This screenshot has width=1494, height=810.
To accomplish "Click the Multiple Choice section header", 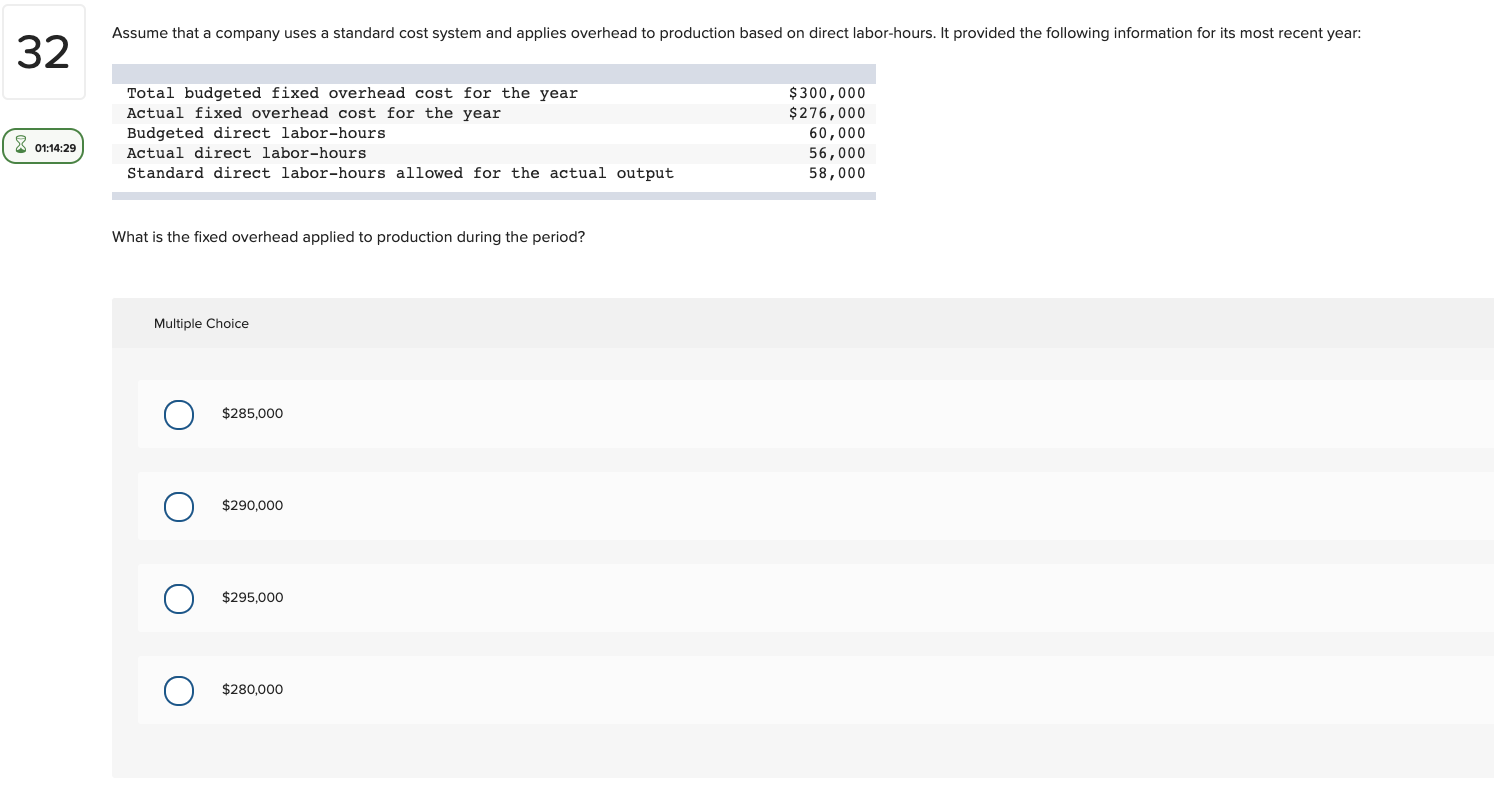I will pyautogui.click(x=201, y=323).
